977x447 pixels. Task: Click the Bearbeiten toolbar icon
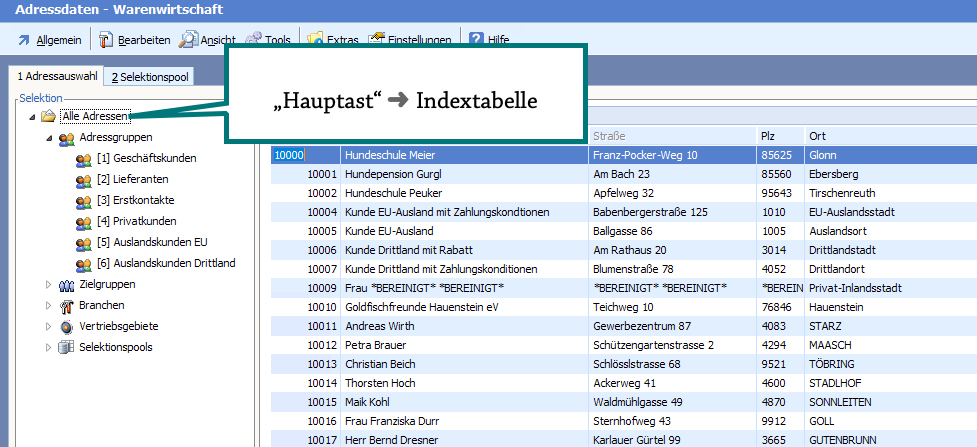pos(106,40)
